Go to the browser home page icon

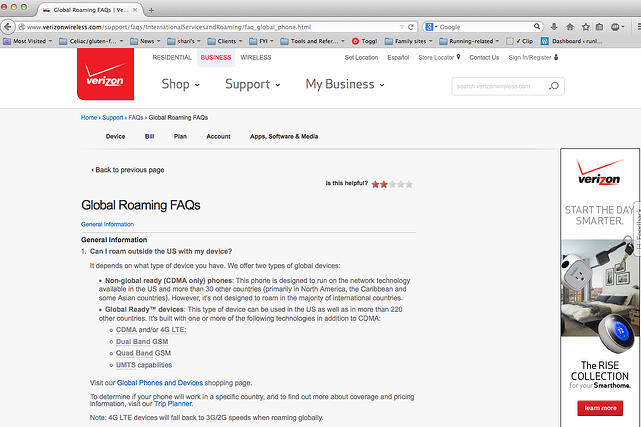pos(570,27)
